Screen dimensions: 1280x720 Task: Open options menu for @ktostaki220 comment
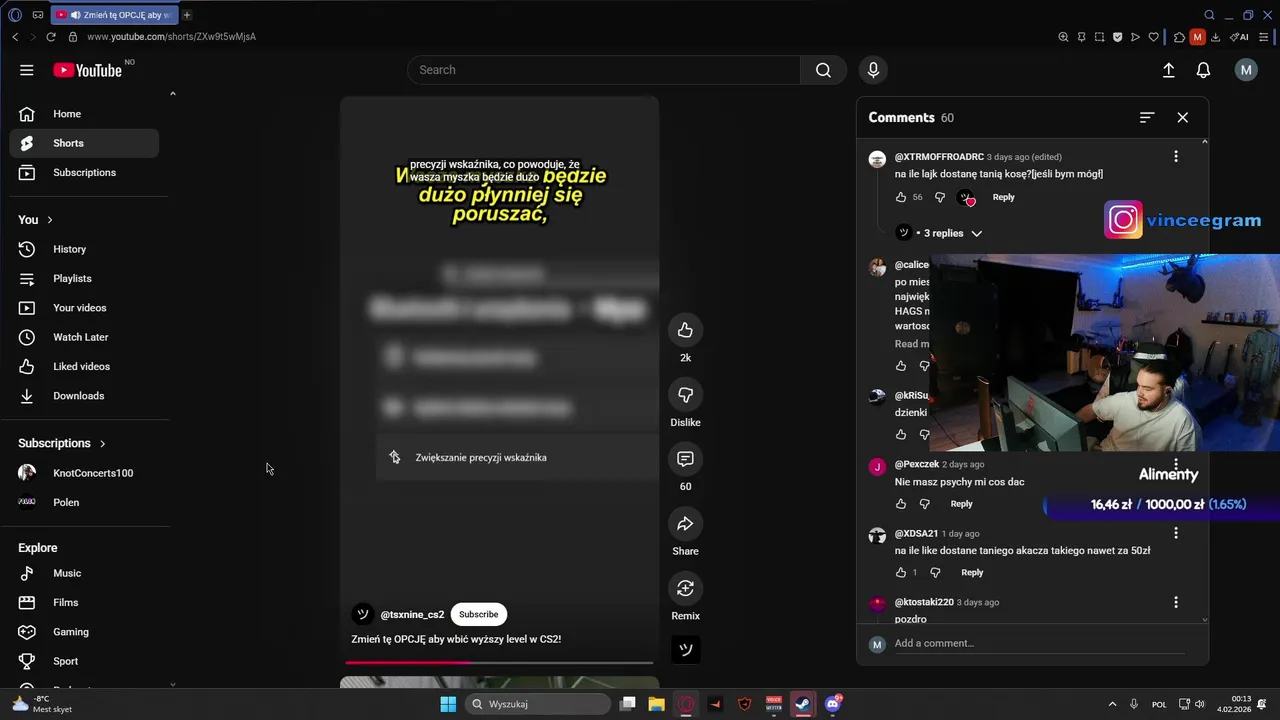tap(1176, 603)
